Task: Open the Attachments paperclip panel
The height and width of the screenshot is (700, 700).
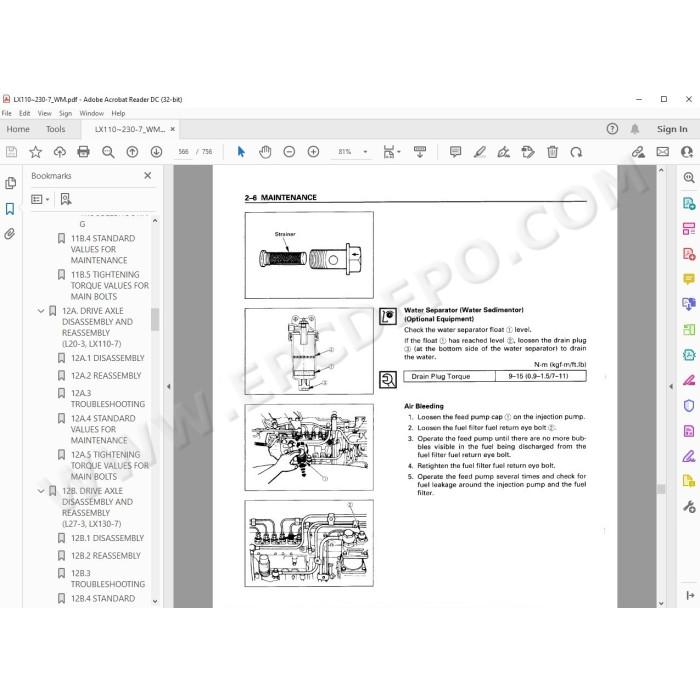Action: (x=10, y=233)
